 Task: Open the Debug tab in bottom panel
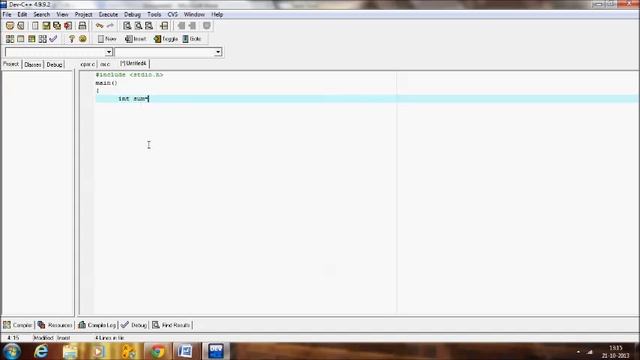[x=134, y=325]
